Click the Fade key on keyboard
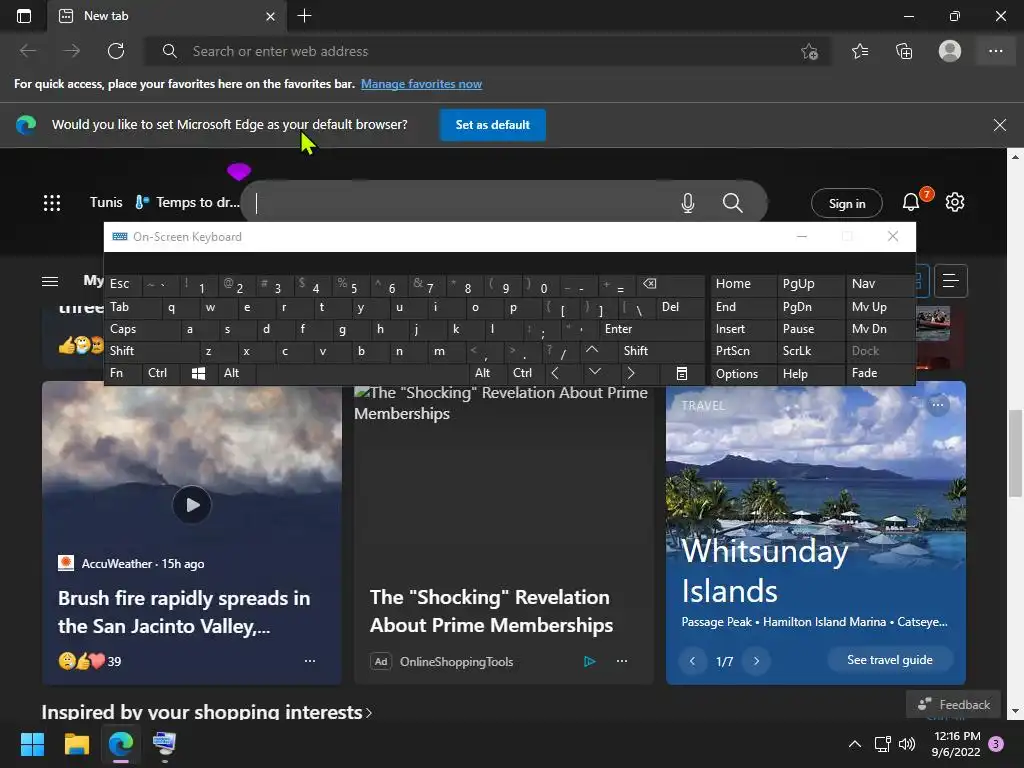 [x=879, y=373]
